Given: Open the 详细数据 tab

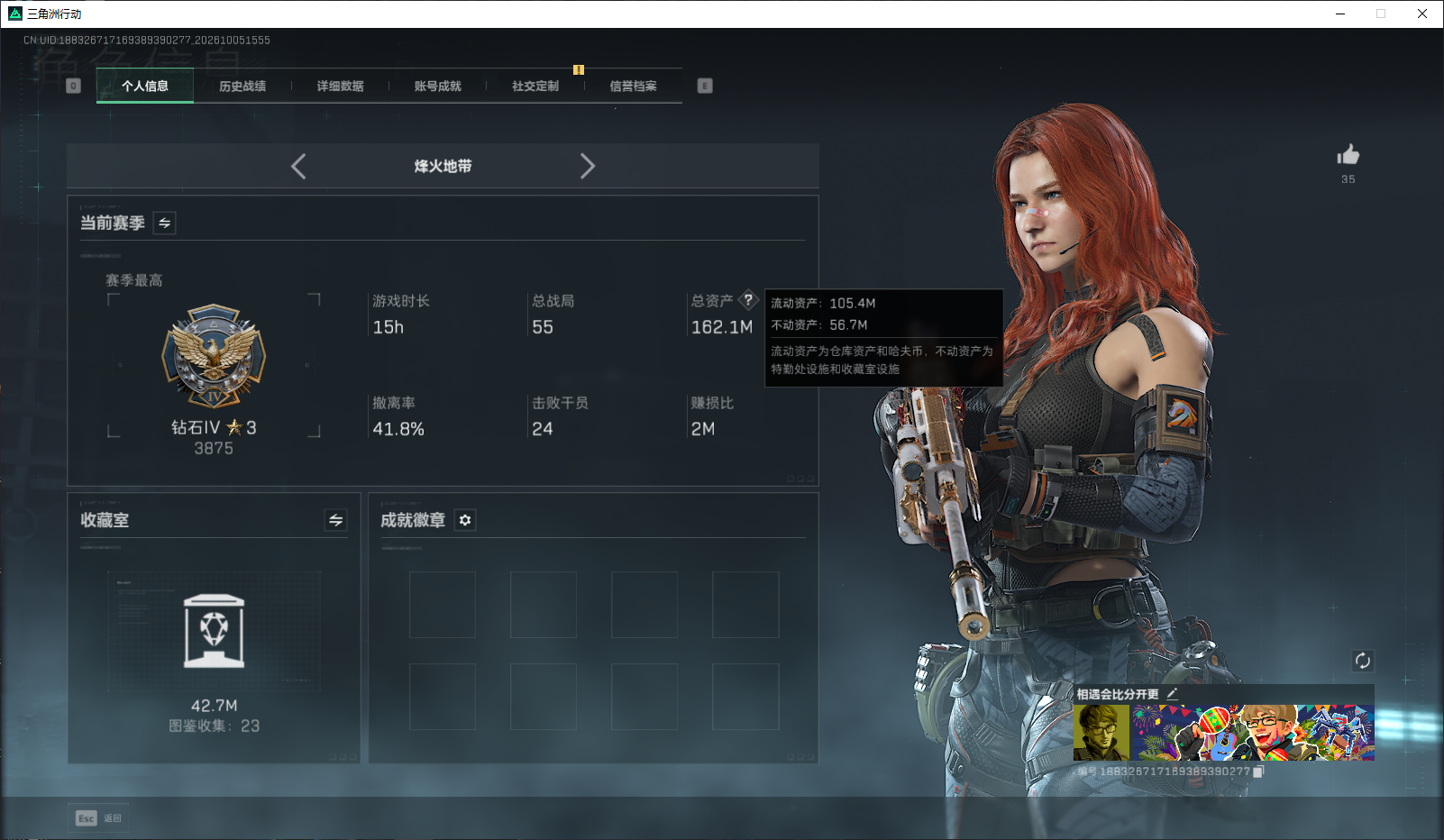Looking at the screenshot, I should [340, 87].
